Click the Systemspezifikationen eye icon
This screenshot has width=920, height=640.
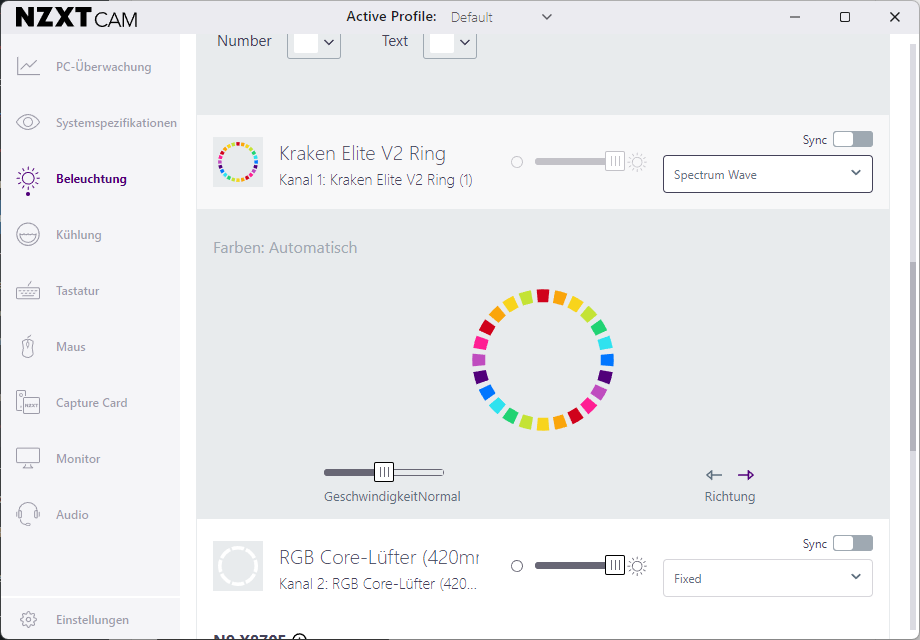click(x=28, y=123)
